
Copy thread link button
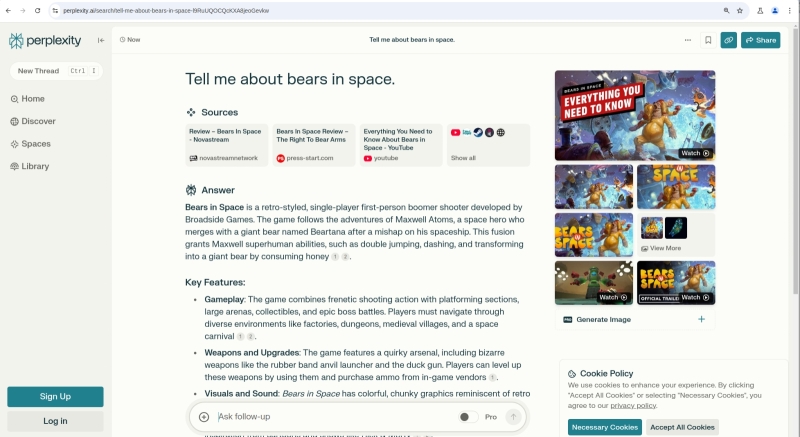(x=729, y=40)
